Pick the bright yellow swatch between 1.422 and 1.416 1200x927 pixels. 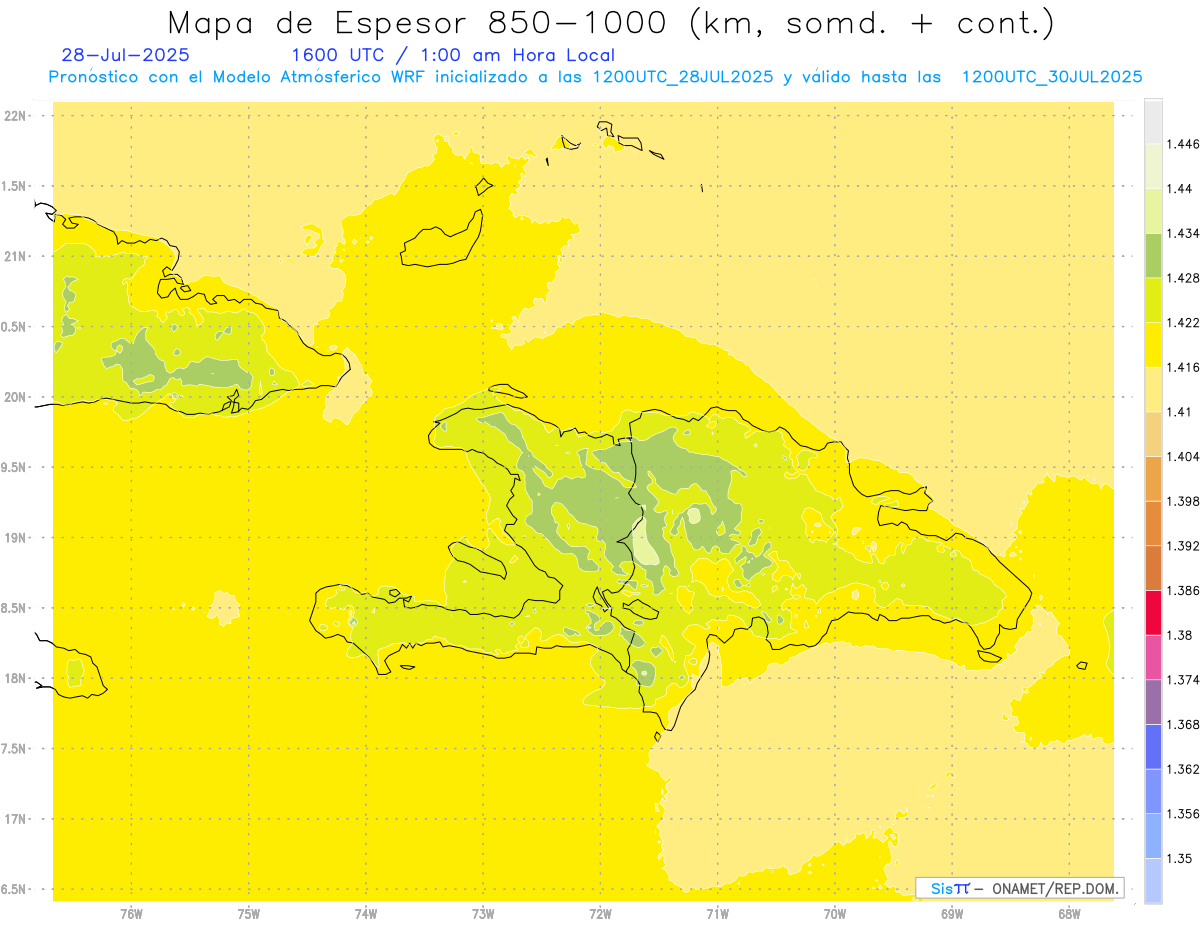tap(1153, 344)
